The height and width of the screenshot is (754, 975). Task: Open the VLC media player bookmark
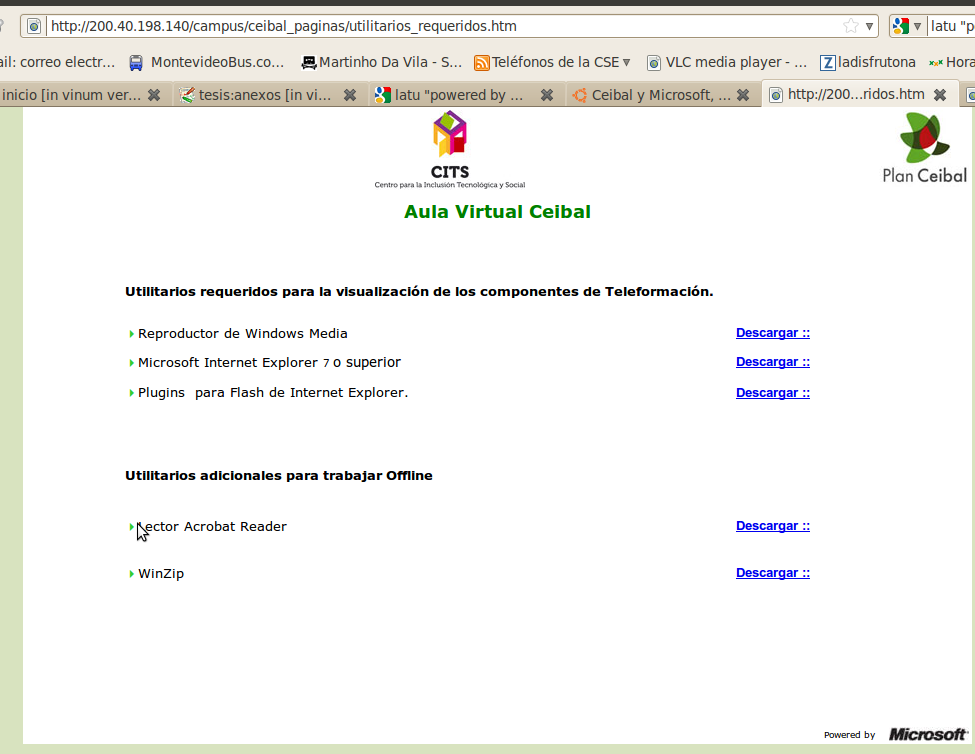[x=727, y=62]
